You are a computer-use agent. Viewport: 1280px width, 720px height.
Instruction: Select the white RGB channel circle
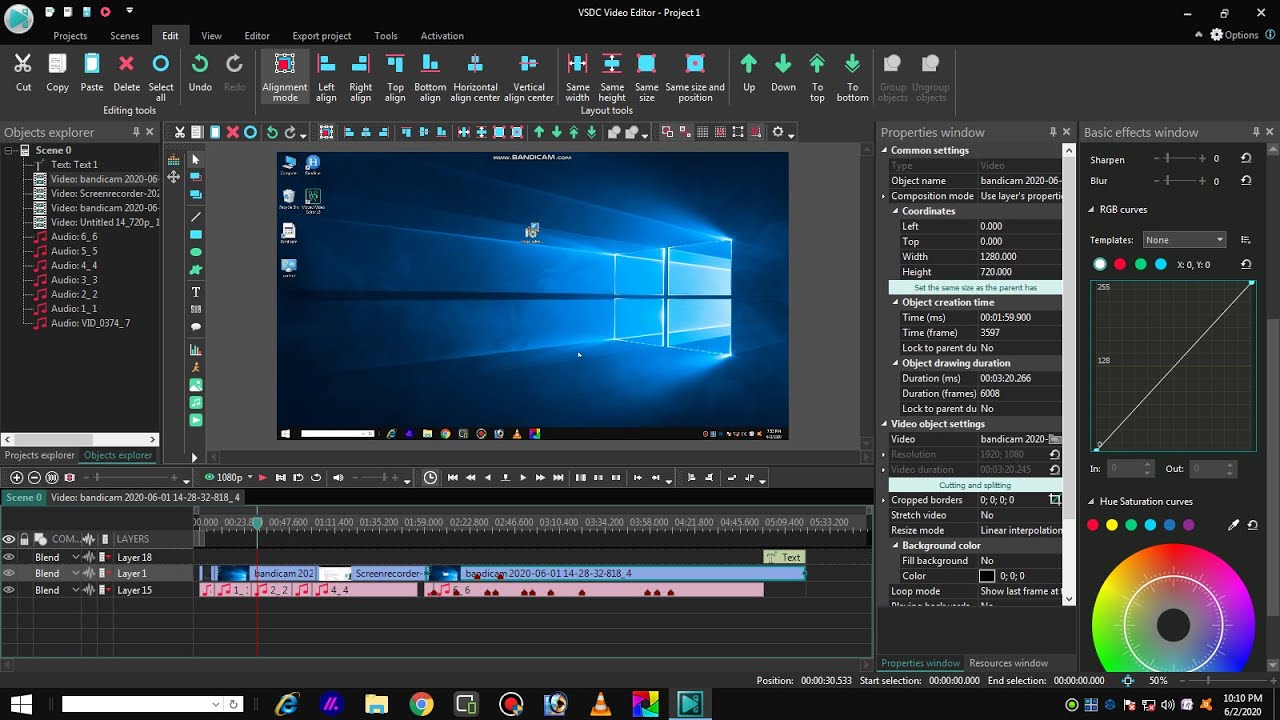click(1100, 264)
